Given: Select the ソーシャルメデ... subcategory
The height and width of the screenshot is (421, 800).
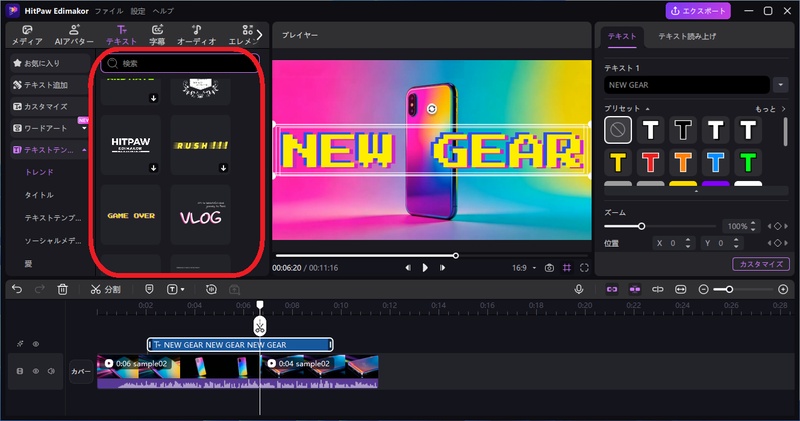Looking at the screenshot, I should click(53, 240).
